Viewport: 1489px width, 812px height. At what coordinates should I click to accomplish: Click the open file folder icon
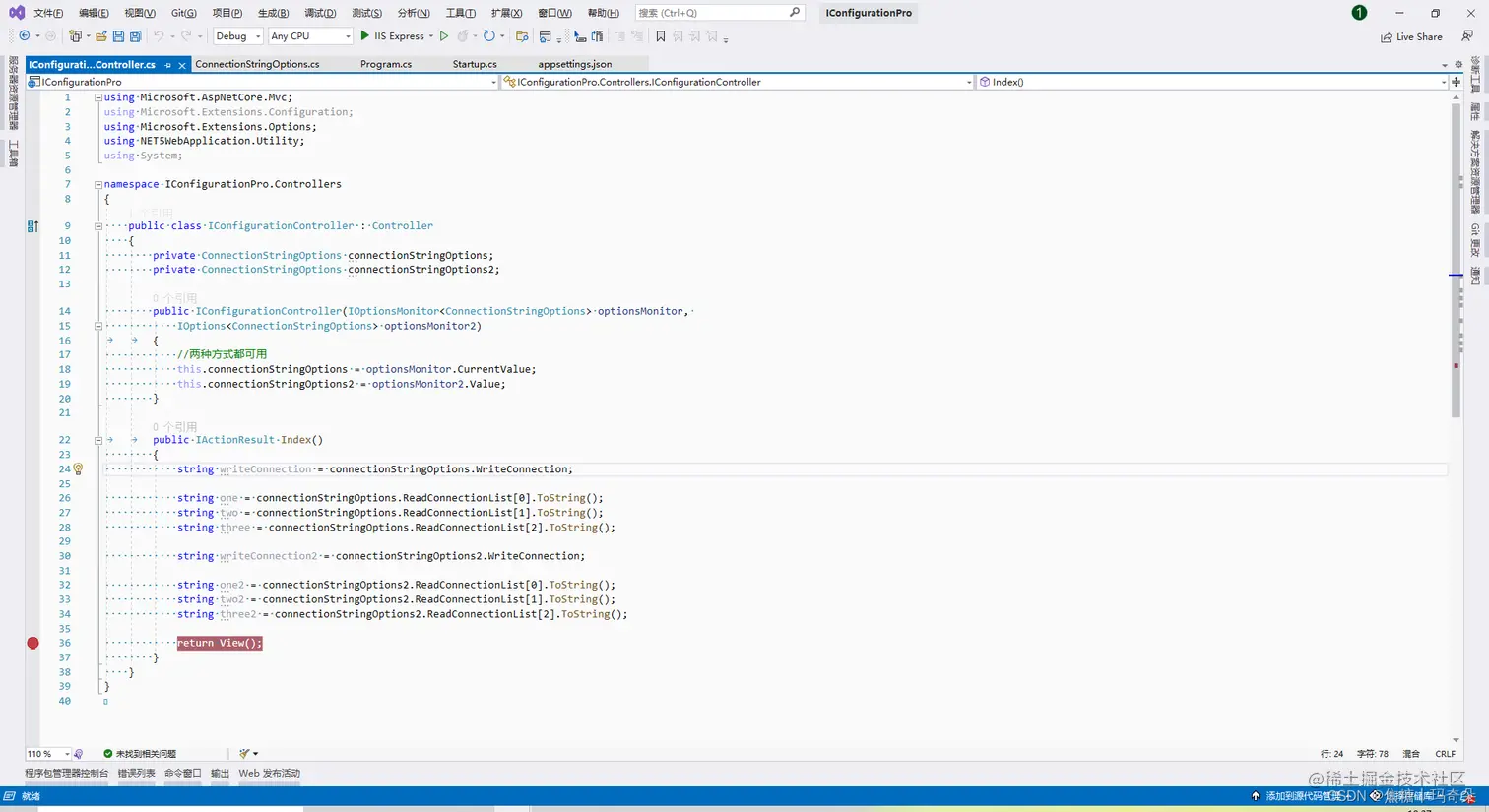pos(100,36)
